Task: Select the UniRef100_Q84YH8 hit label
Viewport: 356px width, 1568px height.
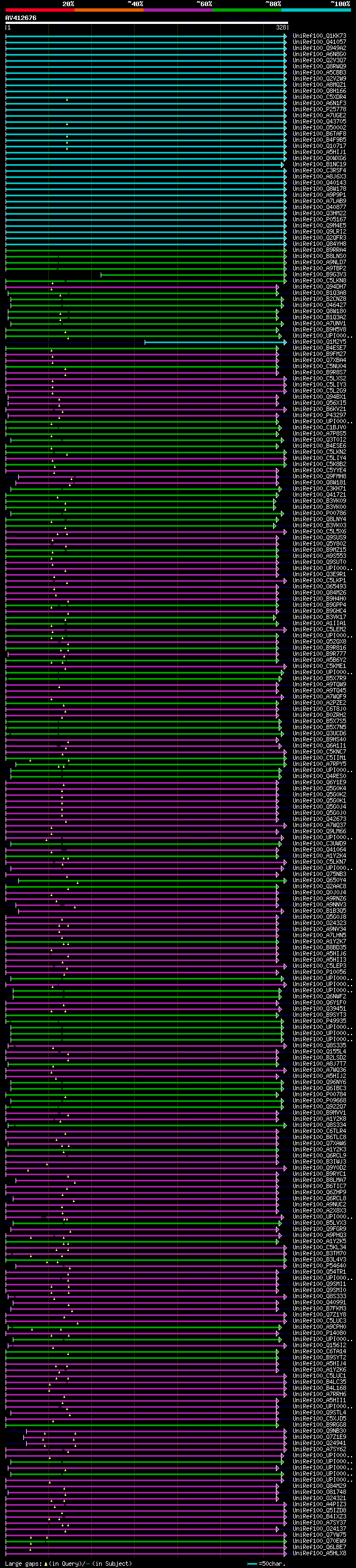Action: [x=319, y=244]
